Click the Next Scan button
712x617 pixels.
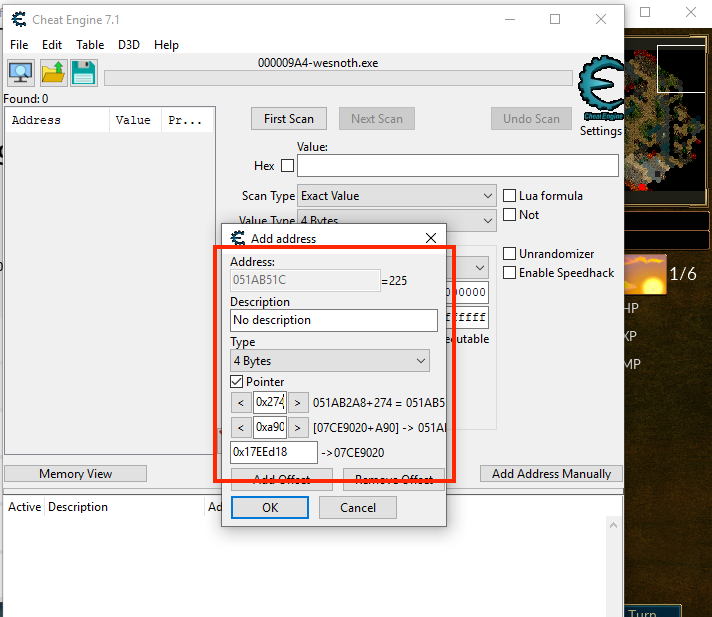377,118
